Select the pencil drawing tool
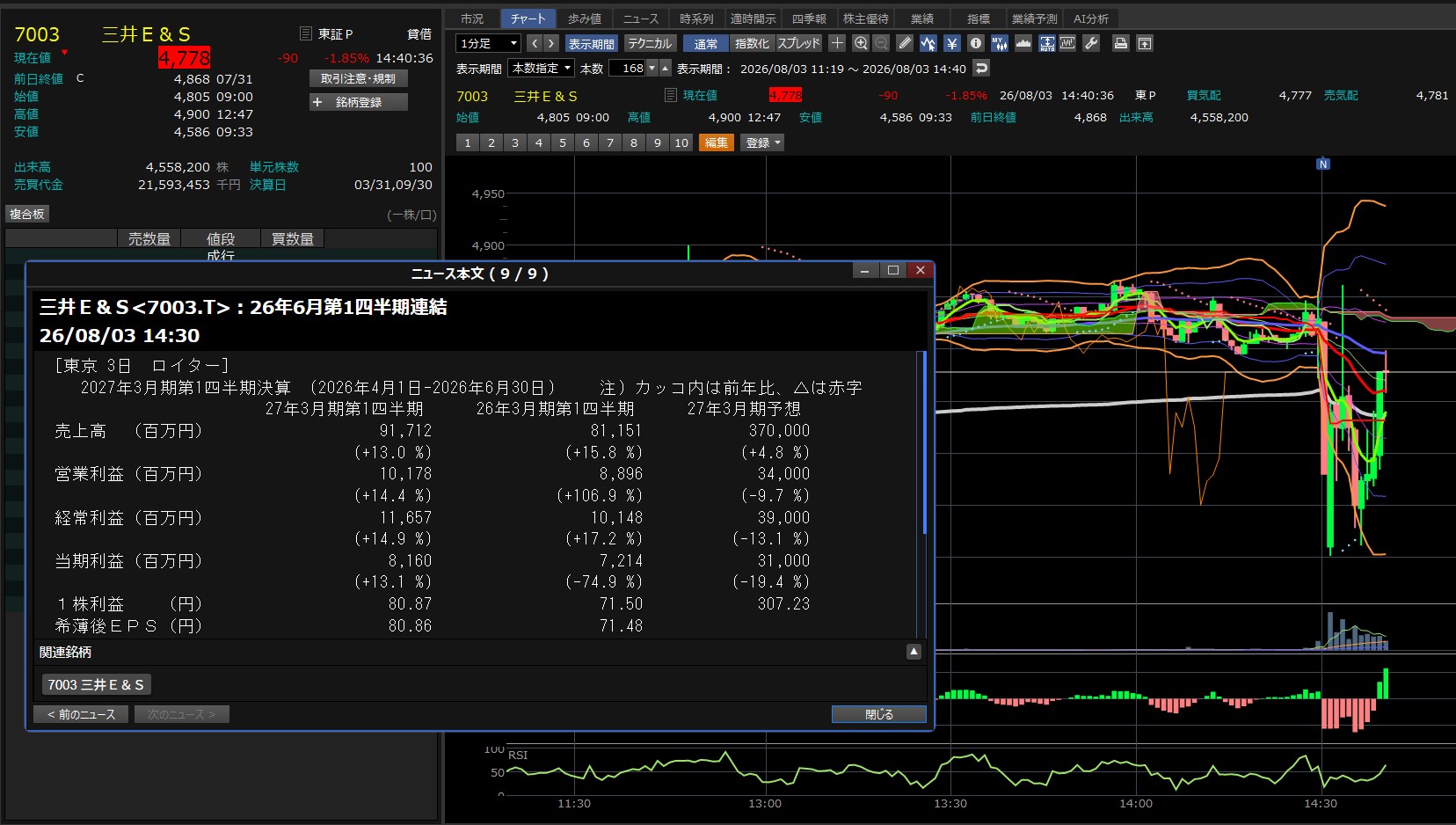Image resolution: width=1456 pixels, height=825 pixels. tap(905, 43)
